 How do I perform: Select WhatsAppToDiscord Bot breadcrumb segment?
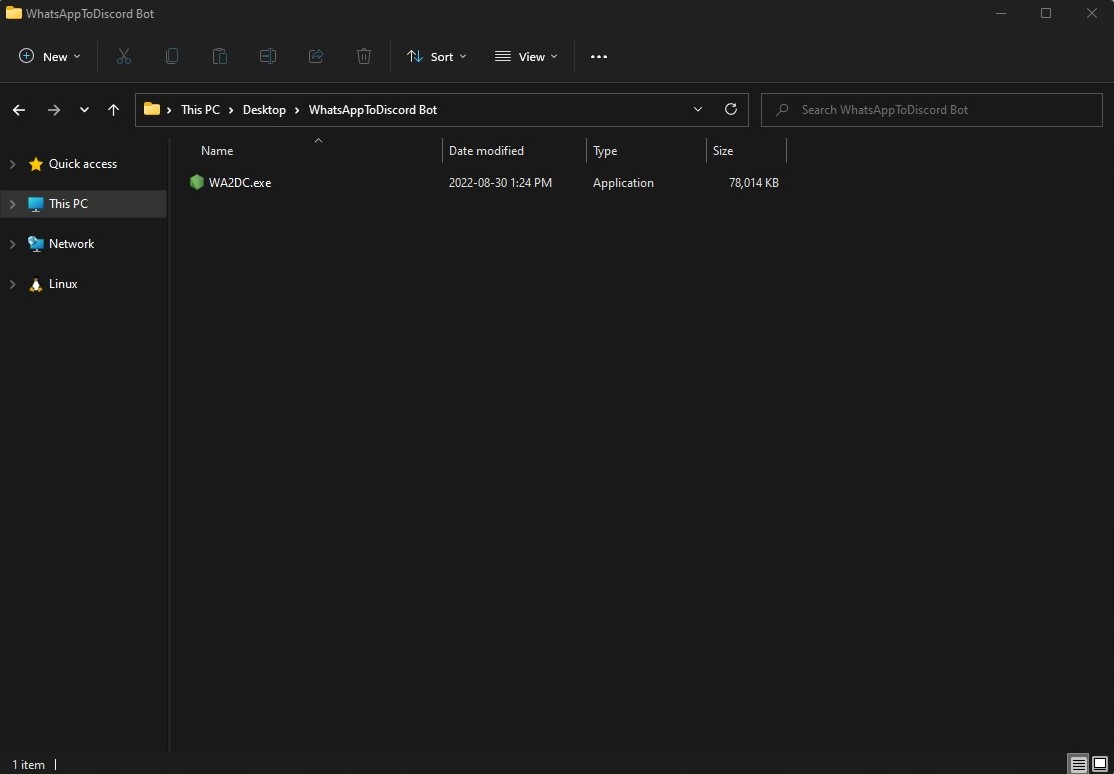(373, 110)
